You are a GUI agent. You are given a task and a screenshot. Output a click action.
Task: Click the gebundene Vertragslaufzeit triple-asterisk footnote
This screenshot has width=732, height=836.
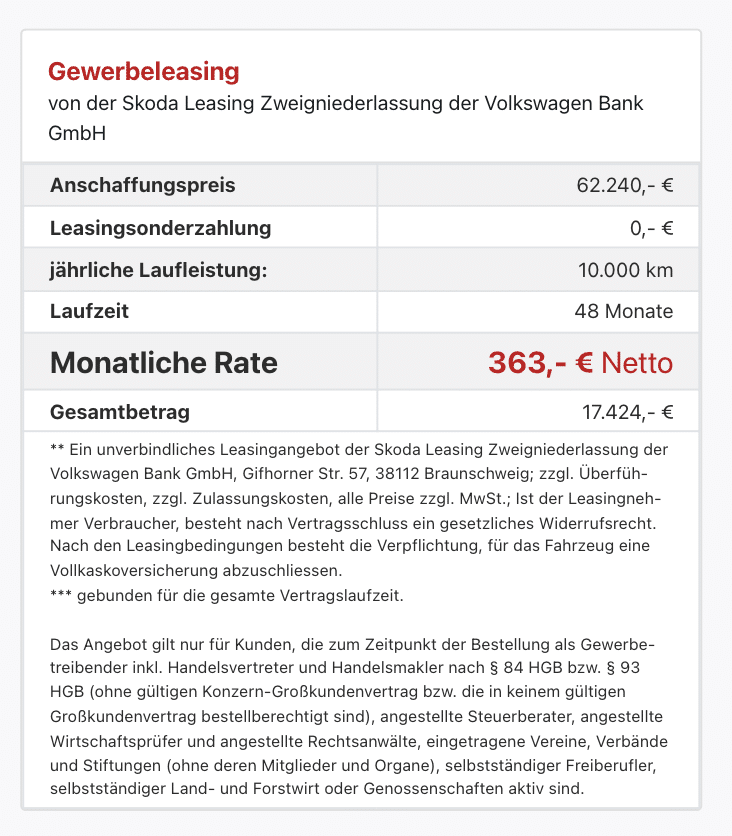[227, 595]
